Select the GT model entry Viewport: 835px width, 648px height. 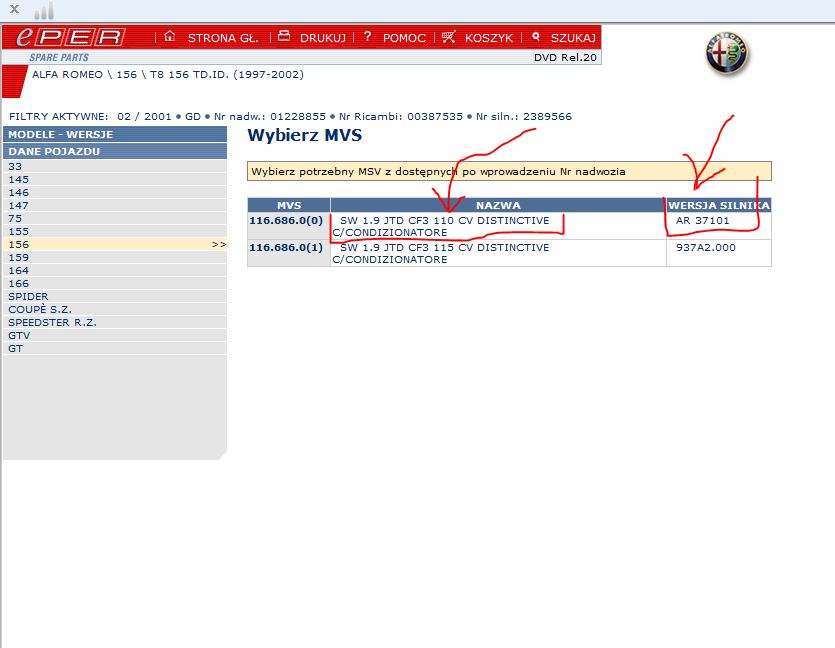[115, 348]
